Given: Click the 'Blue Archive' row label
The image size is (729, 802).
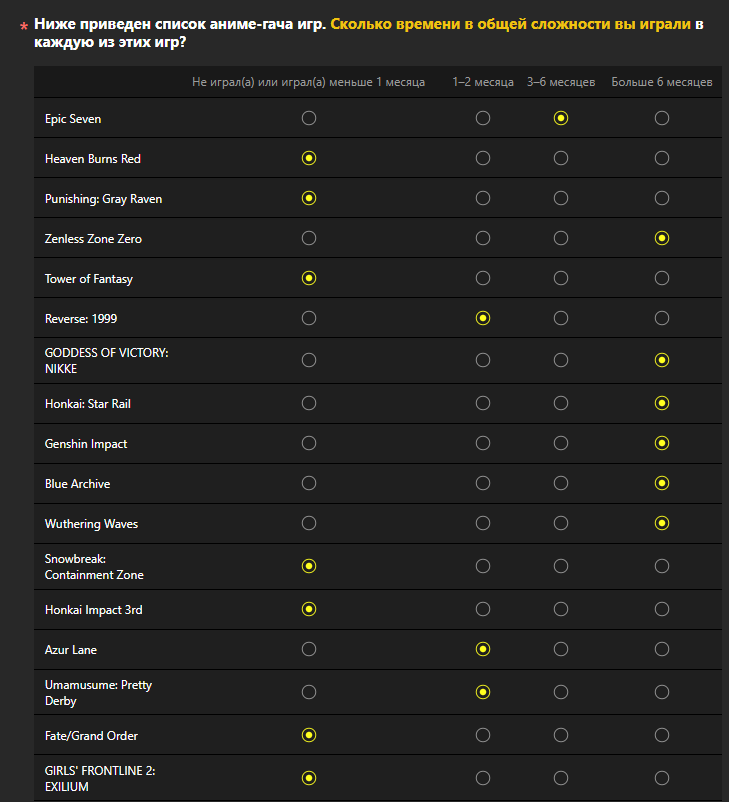Looking at the screenshot, I should coord(77,484).
